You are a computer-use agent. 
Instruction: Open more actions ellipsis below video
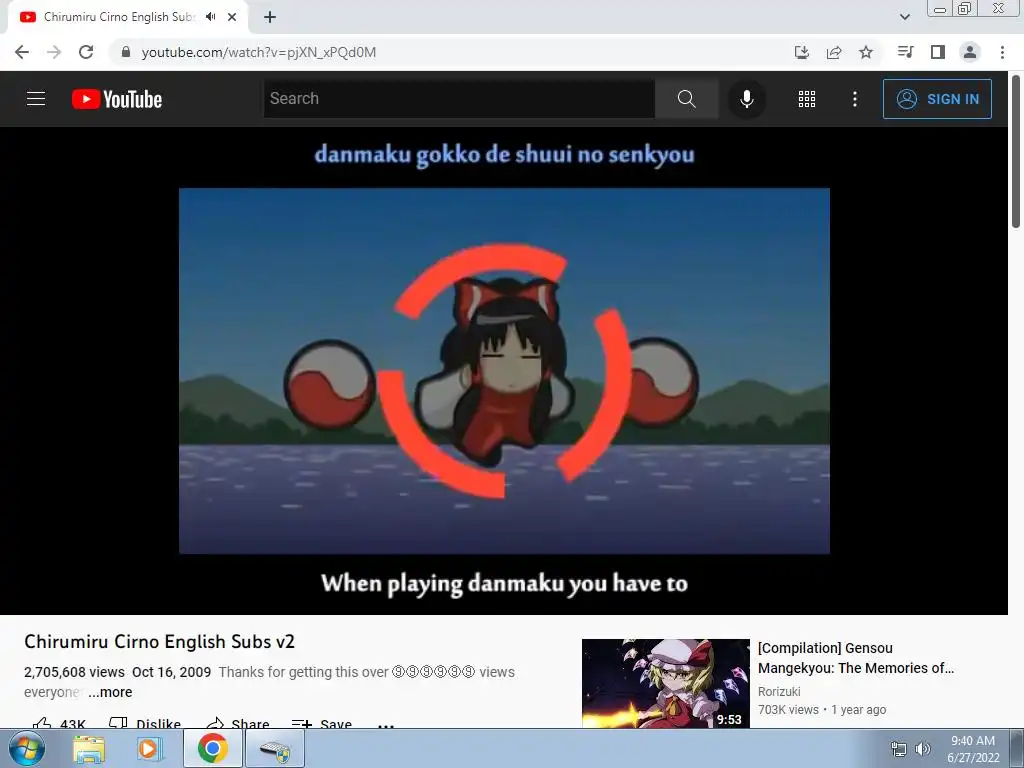pos(386,724)
